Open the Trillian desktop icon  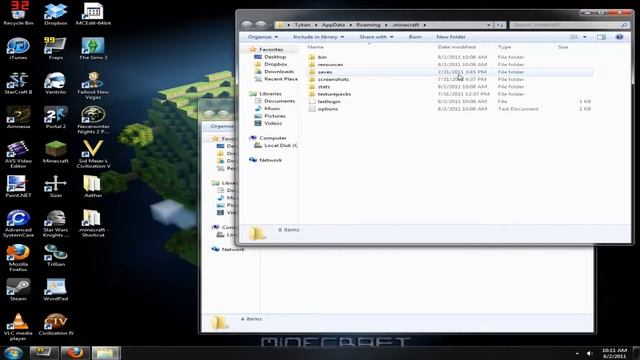pos(56,255)
